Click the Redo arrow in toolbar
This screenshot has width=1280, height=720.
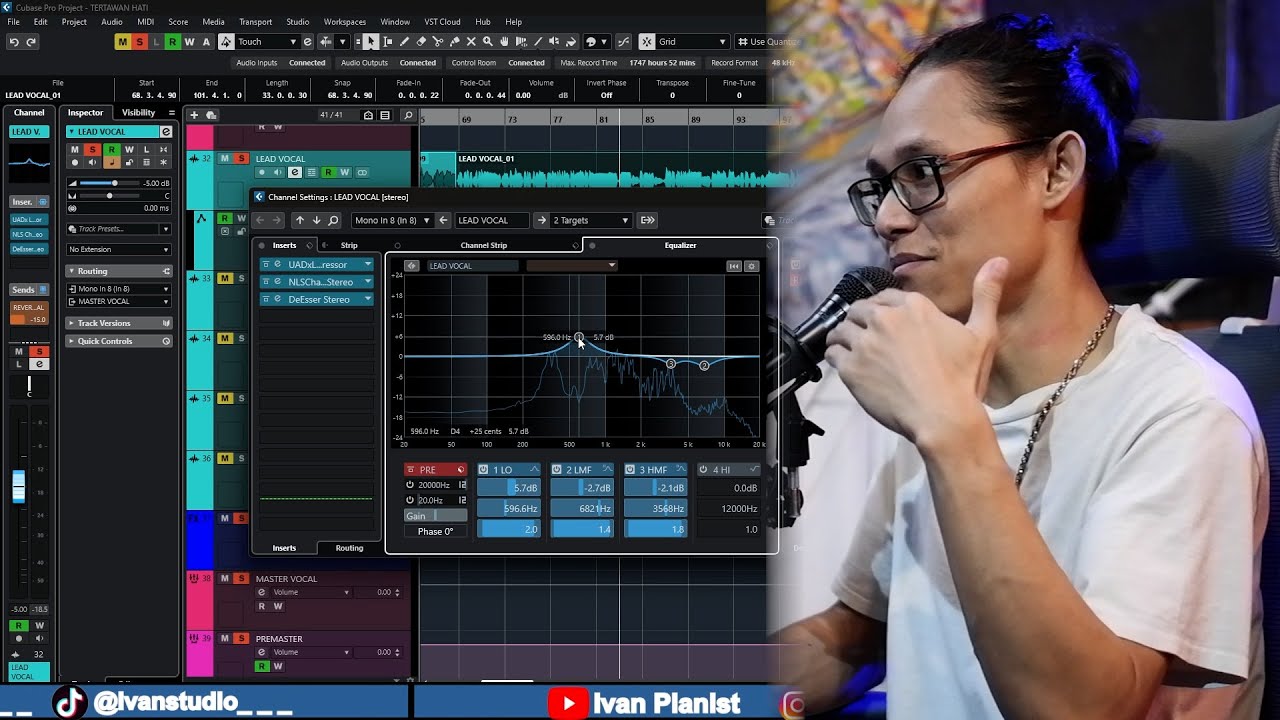(x=31, y=42)
